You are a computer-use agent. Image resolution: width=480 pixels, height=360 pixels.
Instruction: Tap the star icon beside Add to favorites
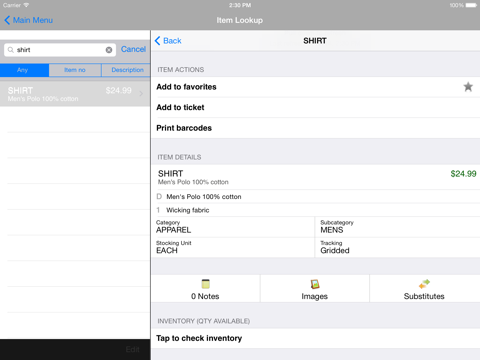click(x=468, y=87)
